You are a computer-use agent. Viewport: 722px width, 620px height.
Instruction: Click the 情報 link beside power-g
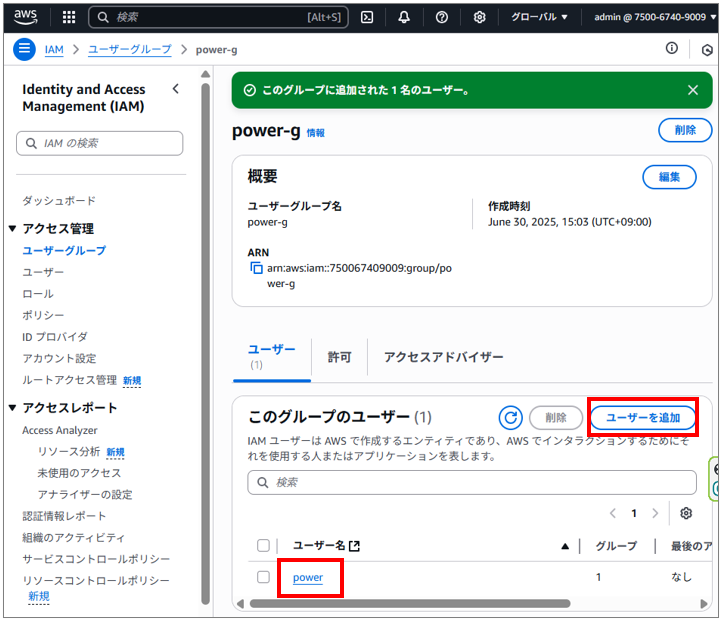click(315, 133)
